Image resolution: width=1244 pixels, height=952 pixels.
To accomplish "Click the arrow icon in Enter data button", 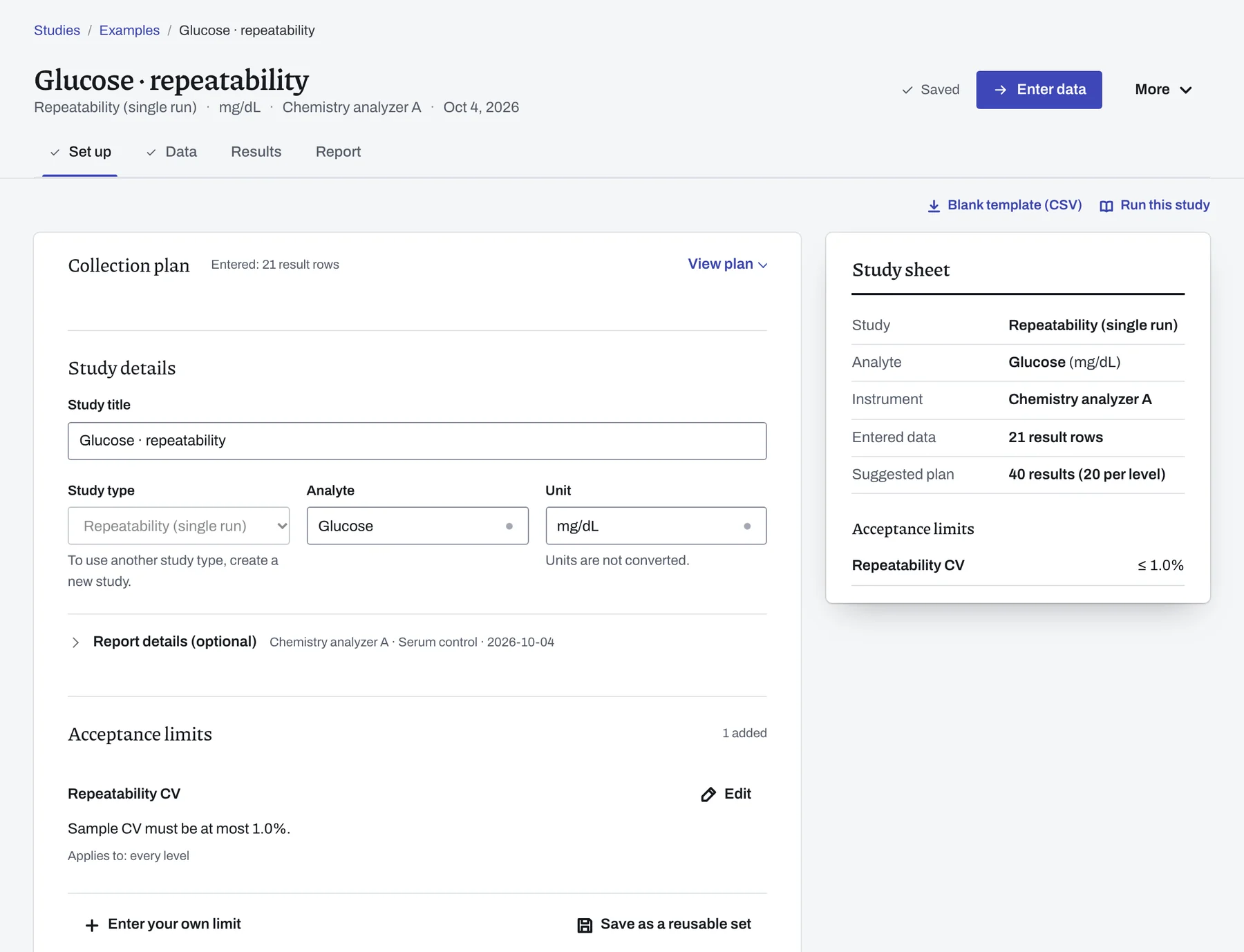I will click(x=1000, y=90).
